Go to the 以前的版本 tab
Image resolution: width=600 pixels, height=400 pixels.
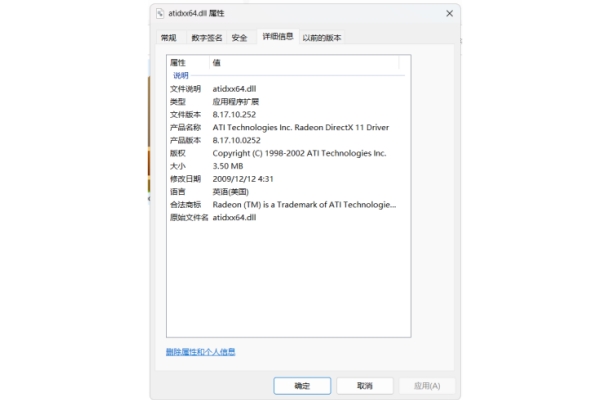point(322,38)
